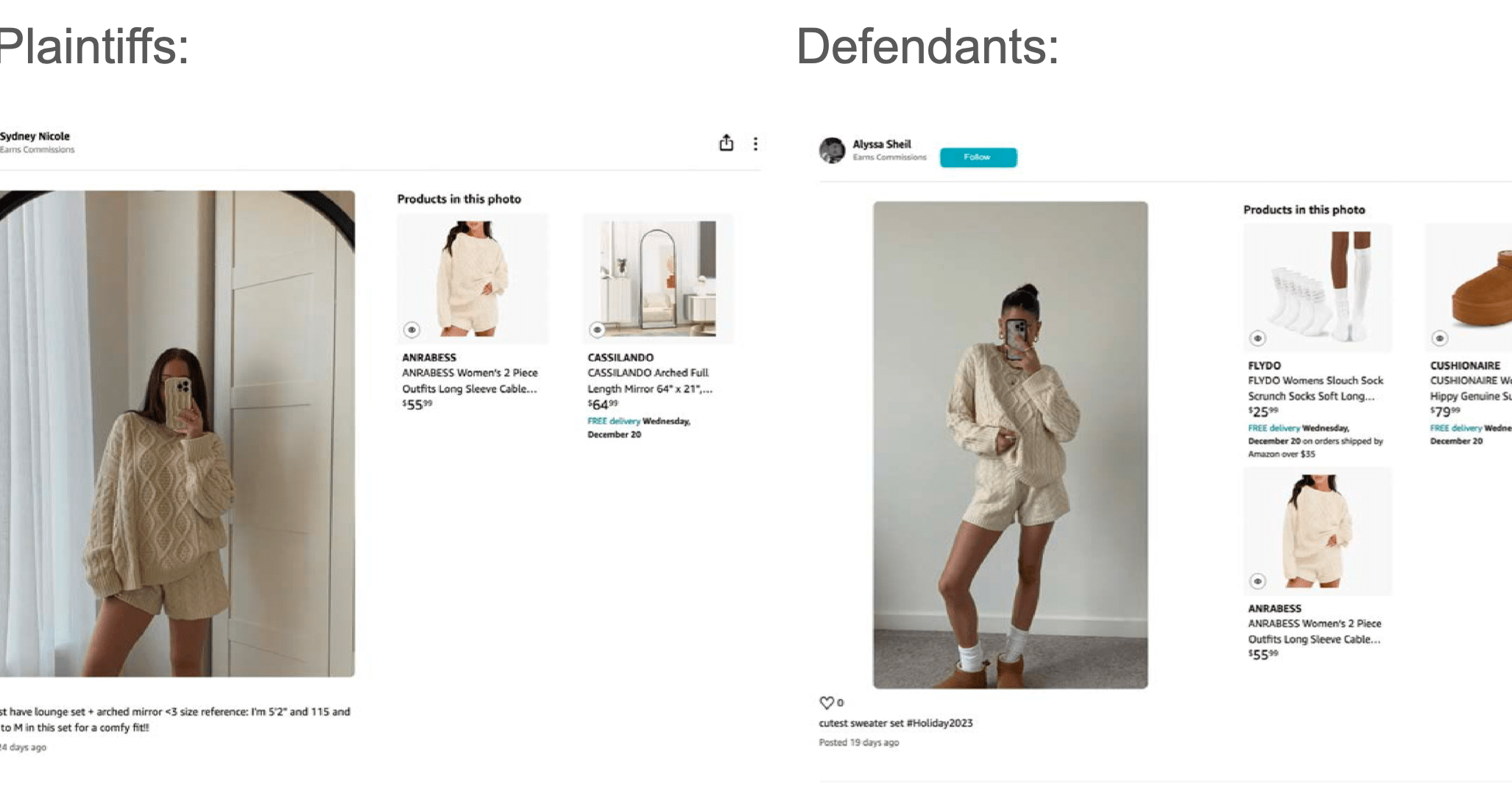The image size is (1512, 796).
Task: Open CASSILANDO Arched Full Length Mirror link
Action: (650, 380)
